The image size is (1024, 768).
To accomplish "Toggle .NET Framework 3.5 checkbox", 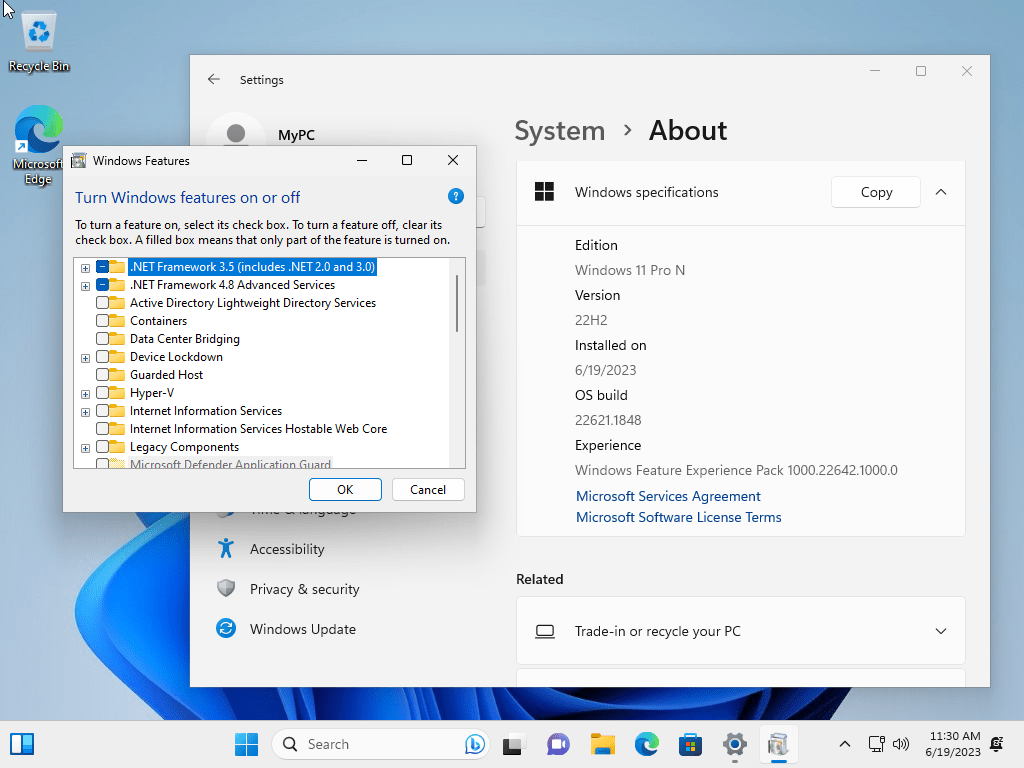I will pyautogui.click(x=103, y=266).
